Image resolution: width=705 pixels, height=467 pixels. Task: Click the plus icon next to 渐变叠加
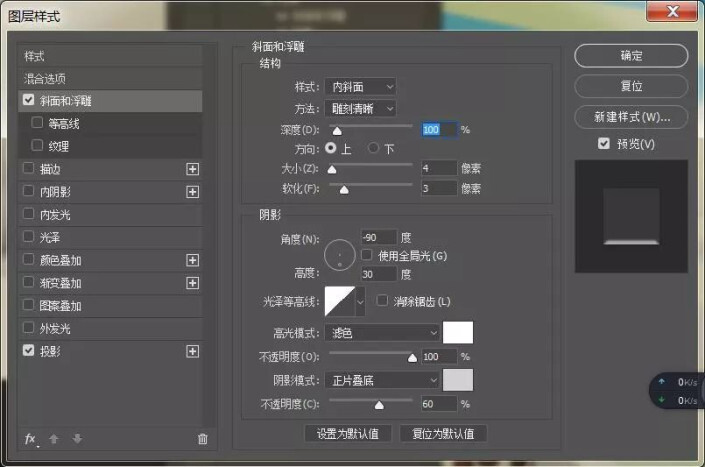click(193, 283)
